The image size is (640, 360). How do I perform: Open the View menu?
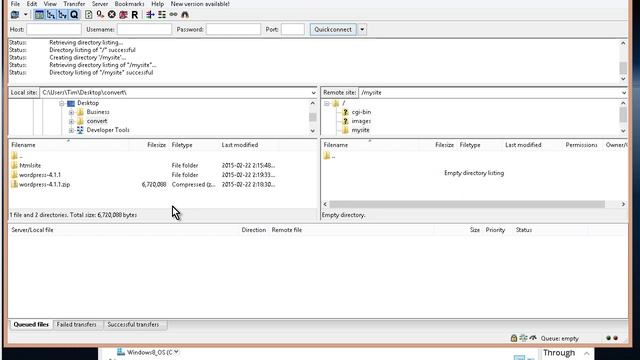point(50,4)
